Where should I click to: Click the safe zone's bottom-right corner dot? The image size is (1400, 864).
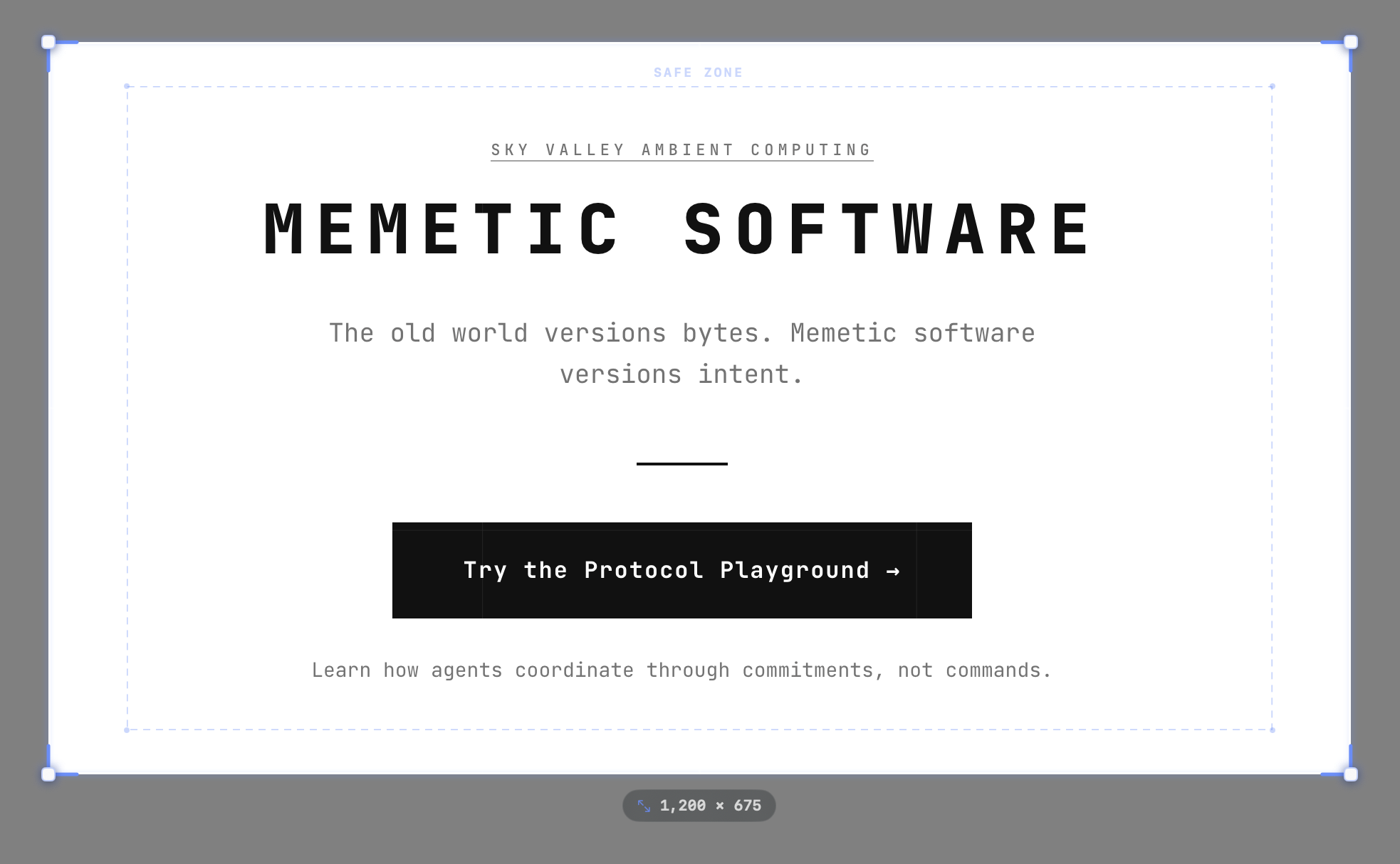click(1272, 729)
